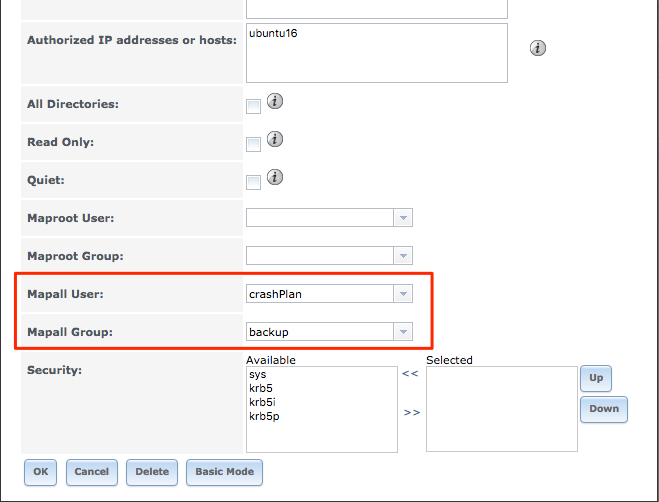The height and width of the screenshot is (502, 659).
Task: Tick the Read Only checkbox
Action: (254, 144)
